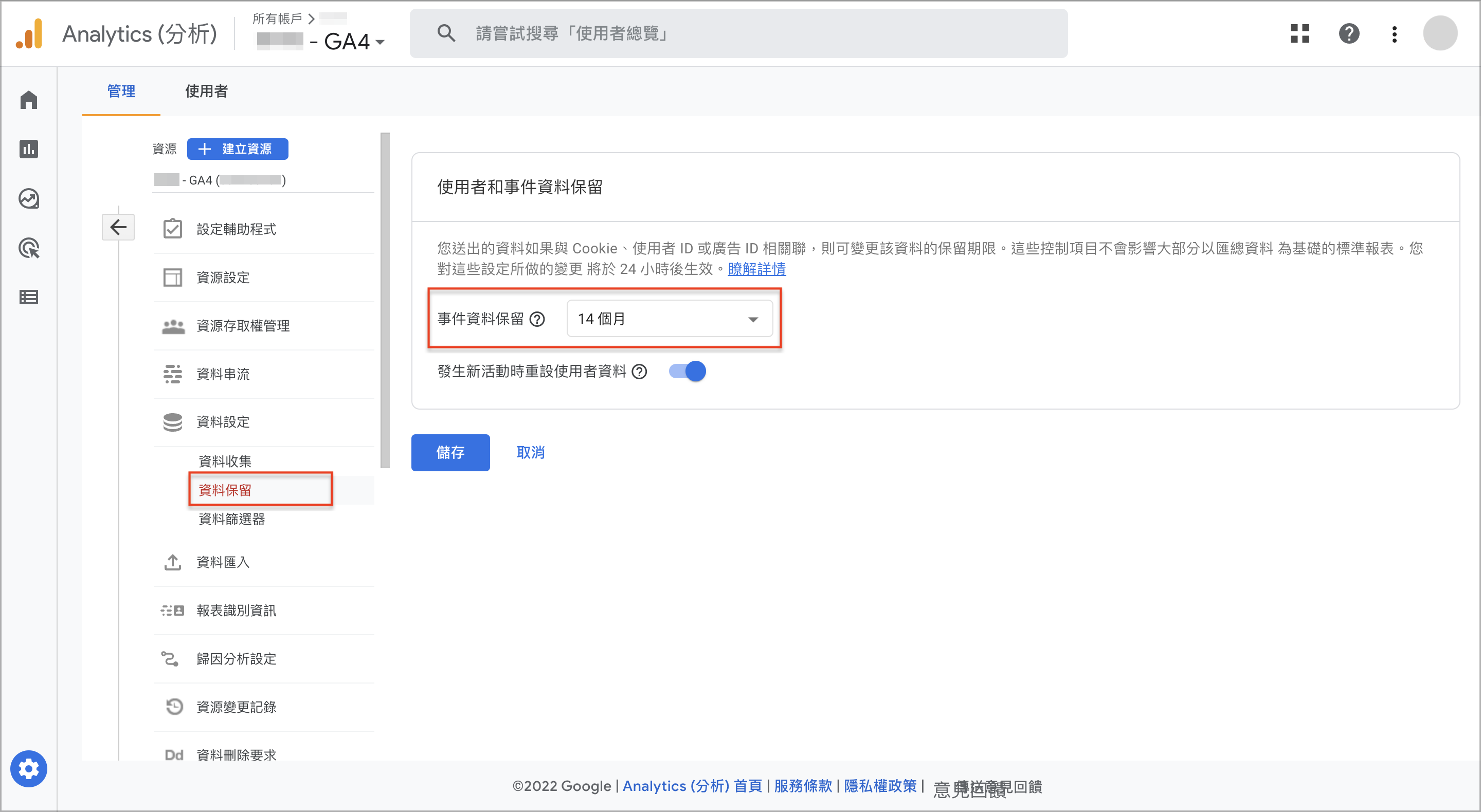Click the back arrow in the admin column
This screenshot has height=812, width=1481.
point(118,227)
